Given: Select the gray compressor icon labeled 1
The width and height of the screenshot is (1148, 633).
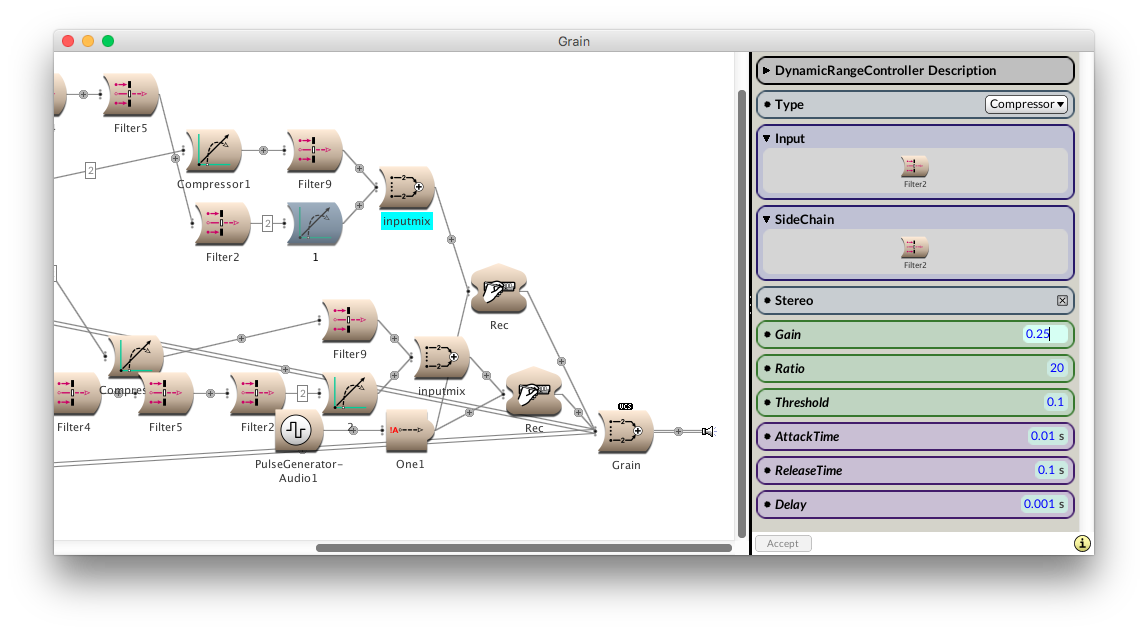Looking at the screenshot, I should click(x=315, y=224).
